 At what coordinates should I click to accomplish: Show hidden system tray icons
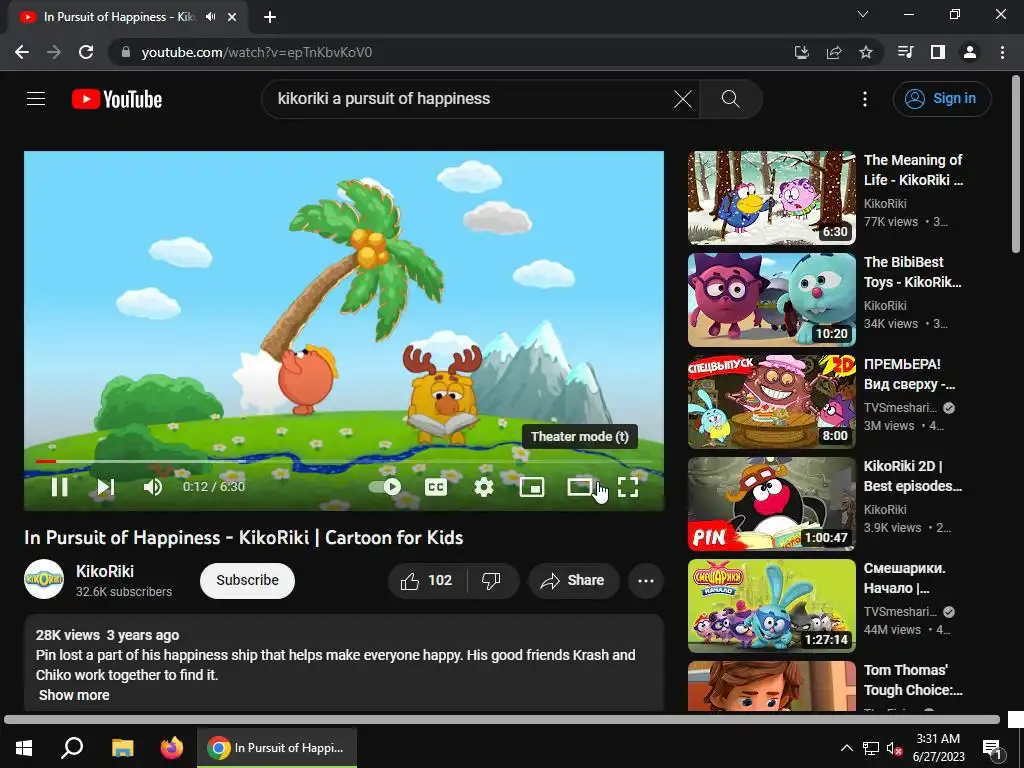point(846,748)
